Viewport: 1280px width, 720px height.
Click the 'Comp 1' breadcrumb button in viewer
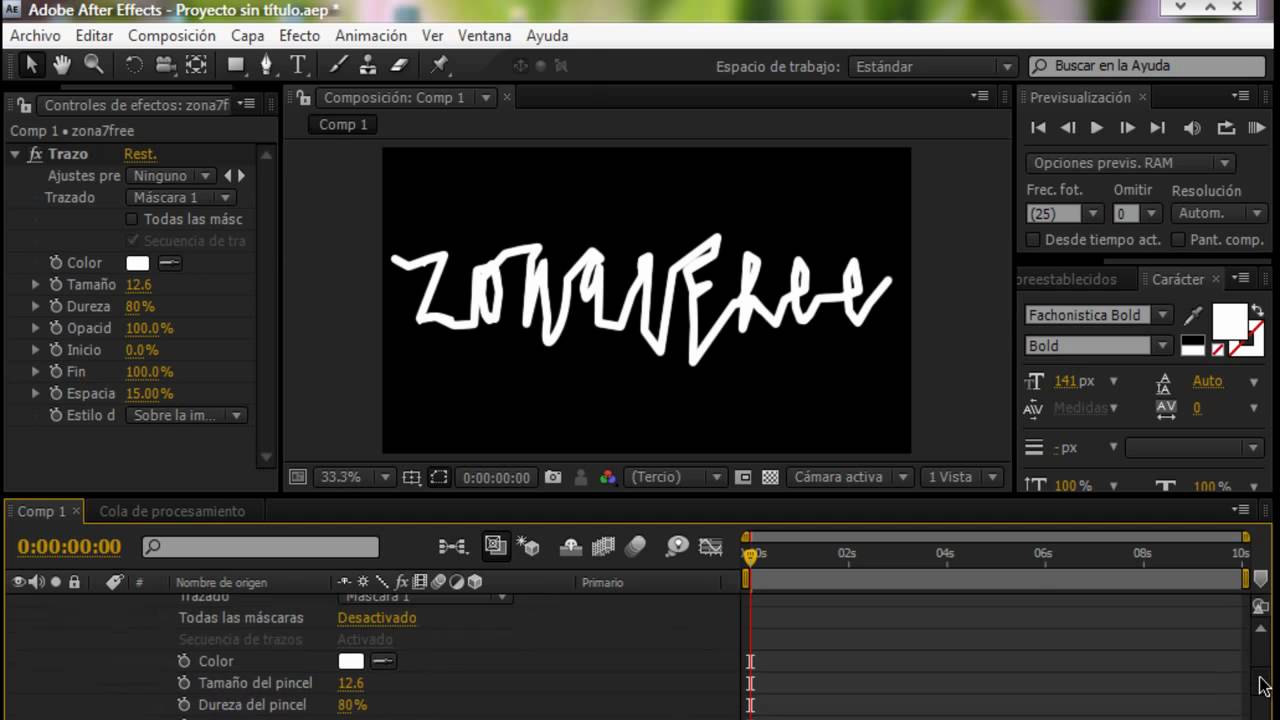pyautogui.click(x=343, y=125)
